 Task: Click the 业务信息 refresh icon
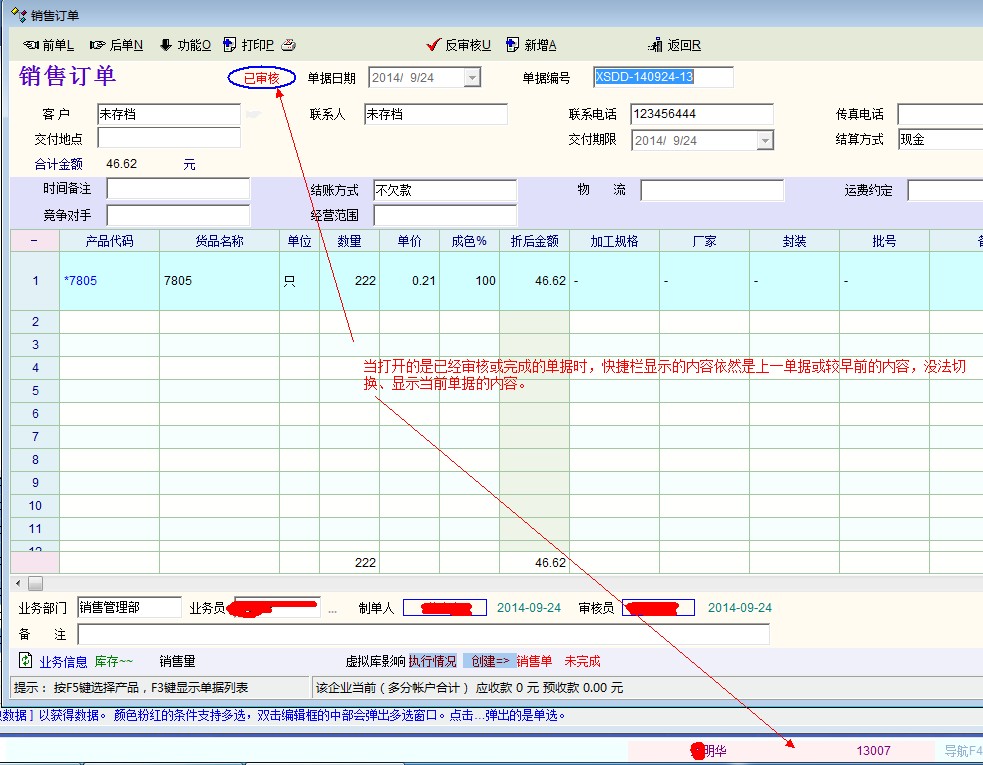pos(26,661)
